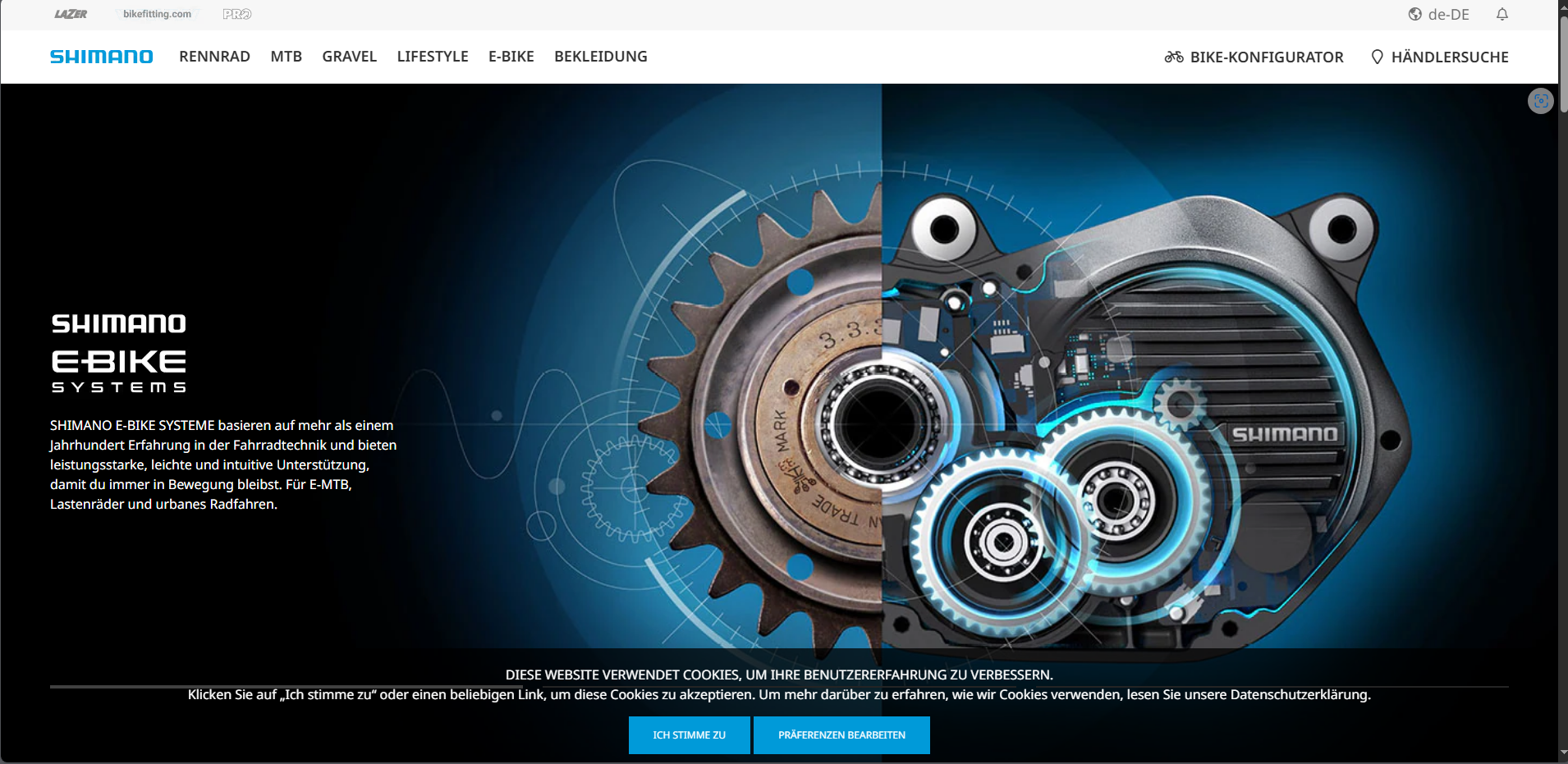The image size is (1568, 764).
Task: Visit the bikefitting.com site link
Action: pyautogui.click(x=157, y=14)
